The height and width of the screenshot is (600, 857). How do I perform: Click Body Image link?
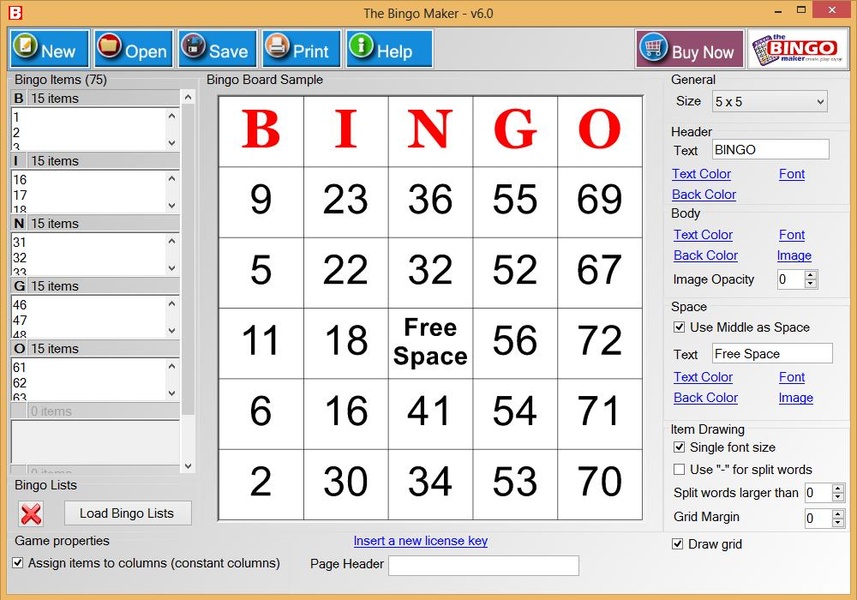794,256
